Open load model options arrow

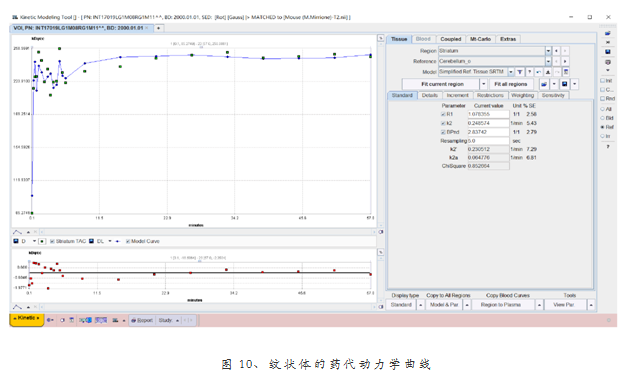pyautogui.click(x=554, y=84)
